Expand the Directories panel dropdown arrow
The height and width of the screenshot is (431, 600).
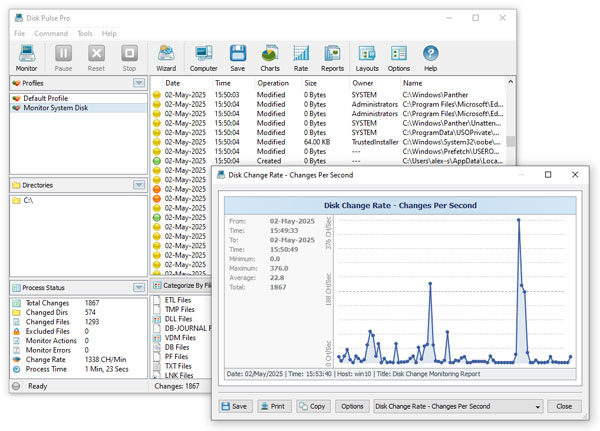pos(139,185)
